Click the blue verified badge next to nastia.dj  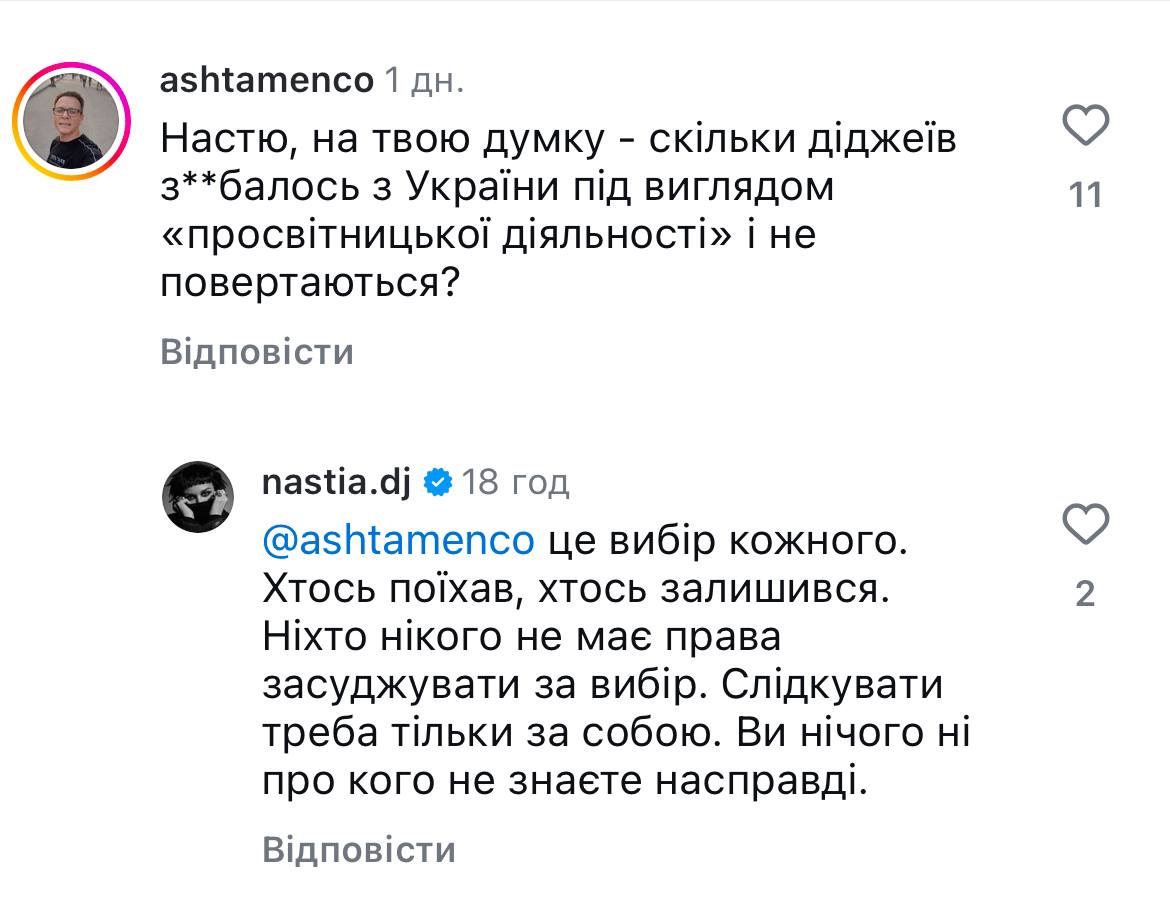tap(437, 483)
